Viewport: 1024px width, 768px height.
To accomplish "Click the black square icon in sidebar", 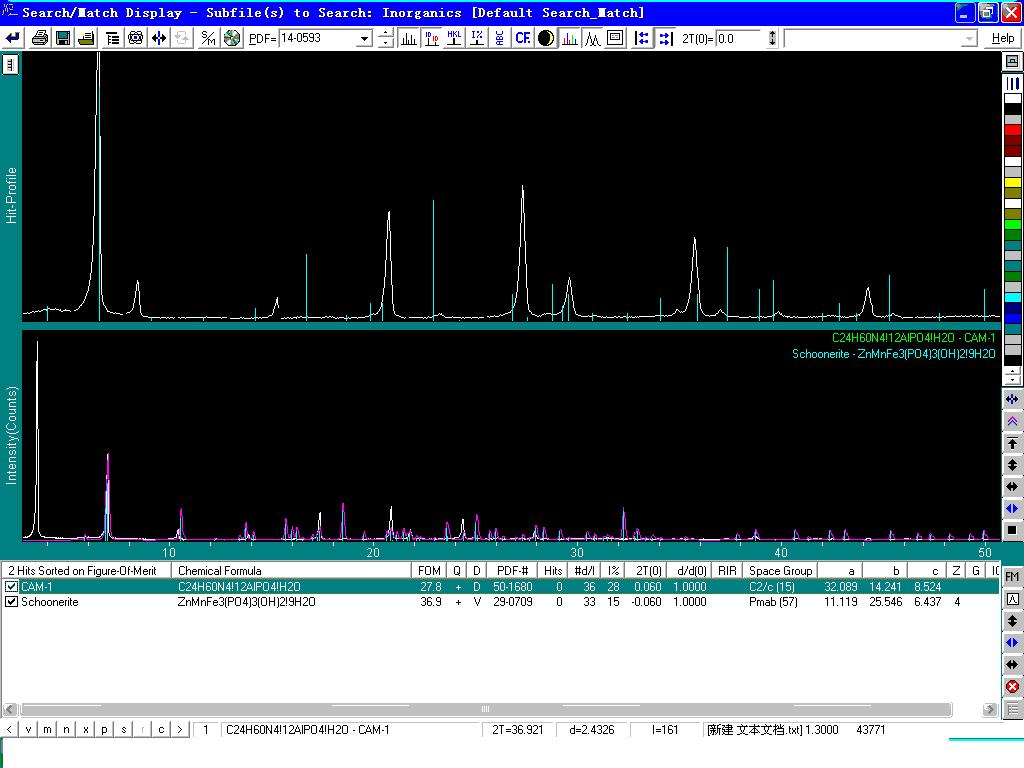I will point(1012,530).
